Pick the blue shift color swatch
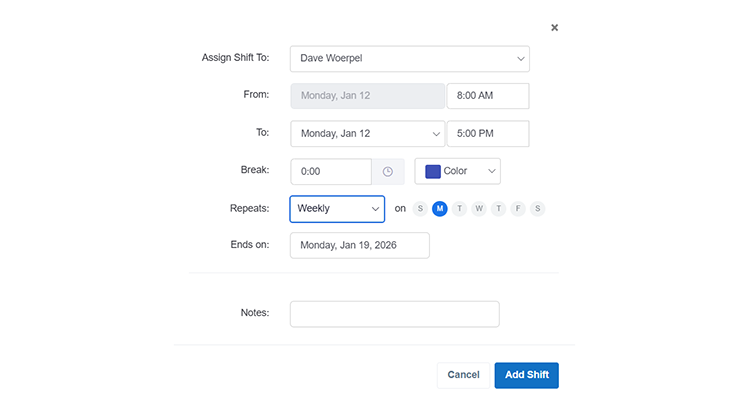This screenshot has height=404, width=750. click(x=433, y=171)
